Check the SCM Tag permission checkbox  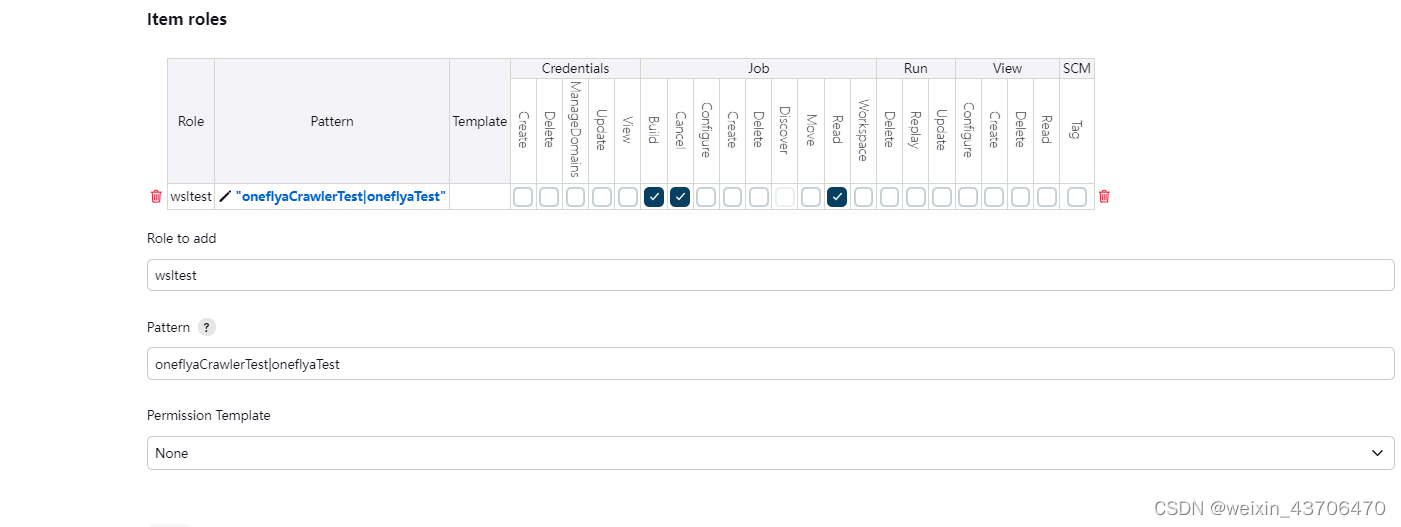click(1077, 197)
